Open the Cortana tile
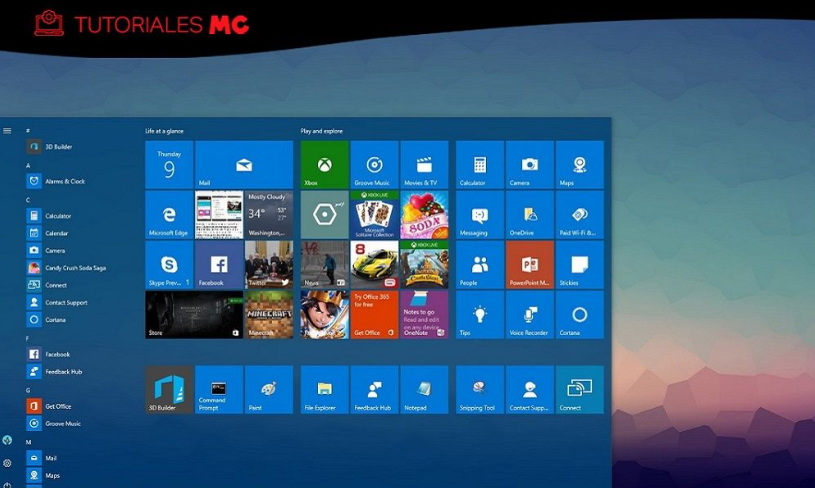The image size is (815, 488). tap(580, 314)
